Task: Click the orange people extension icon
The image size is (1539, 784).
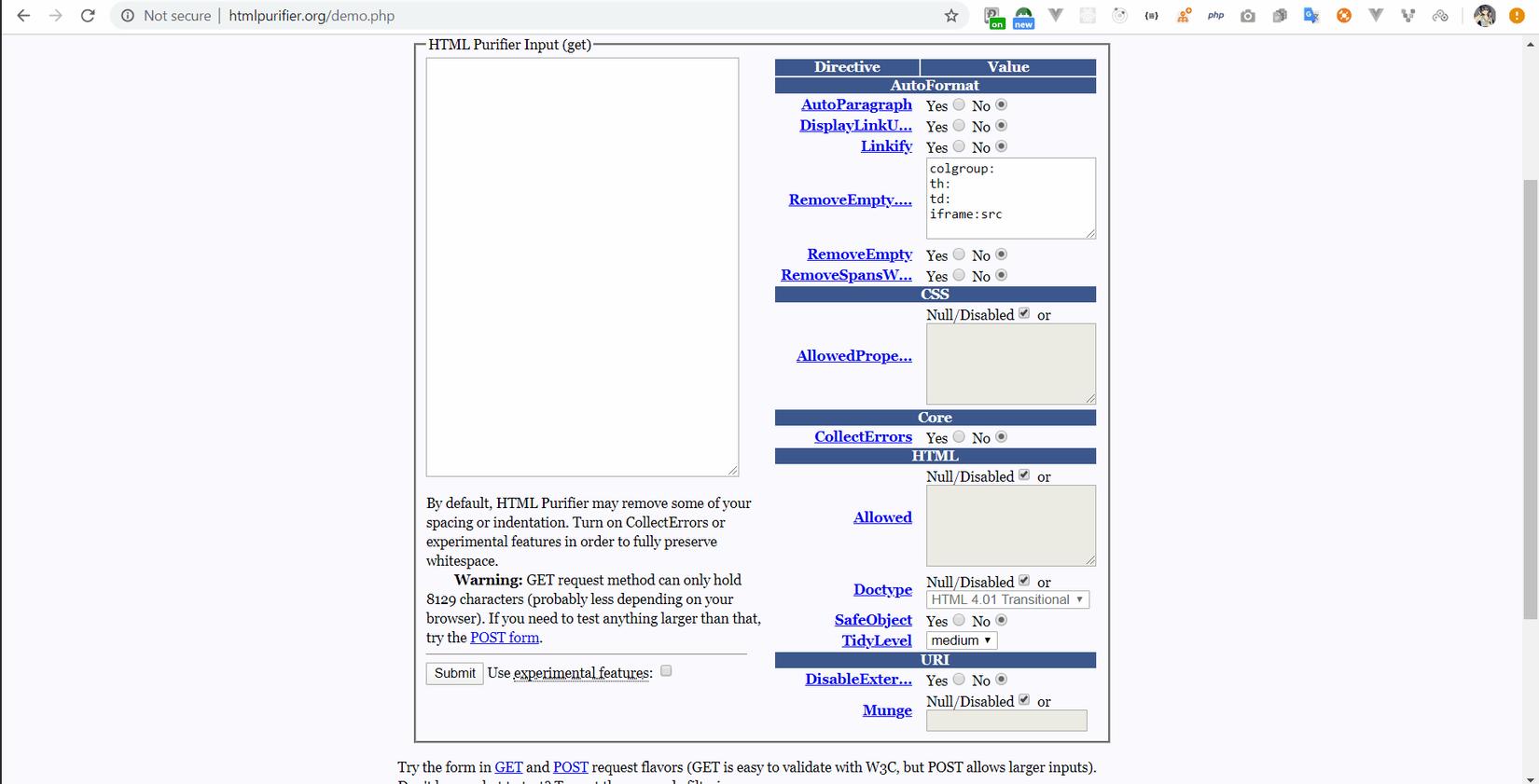Action: [1184, 16]
